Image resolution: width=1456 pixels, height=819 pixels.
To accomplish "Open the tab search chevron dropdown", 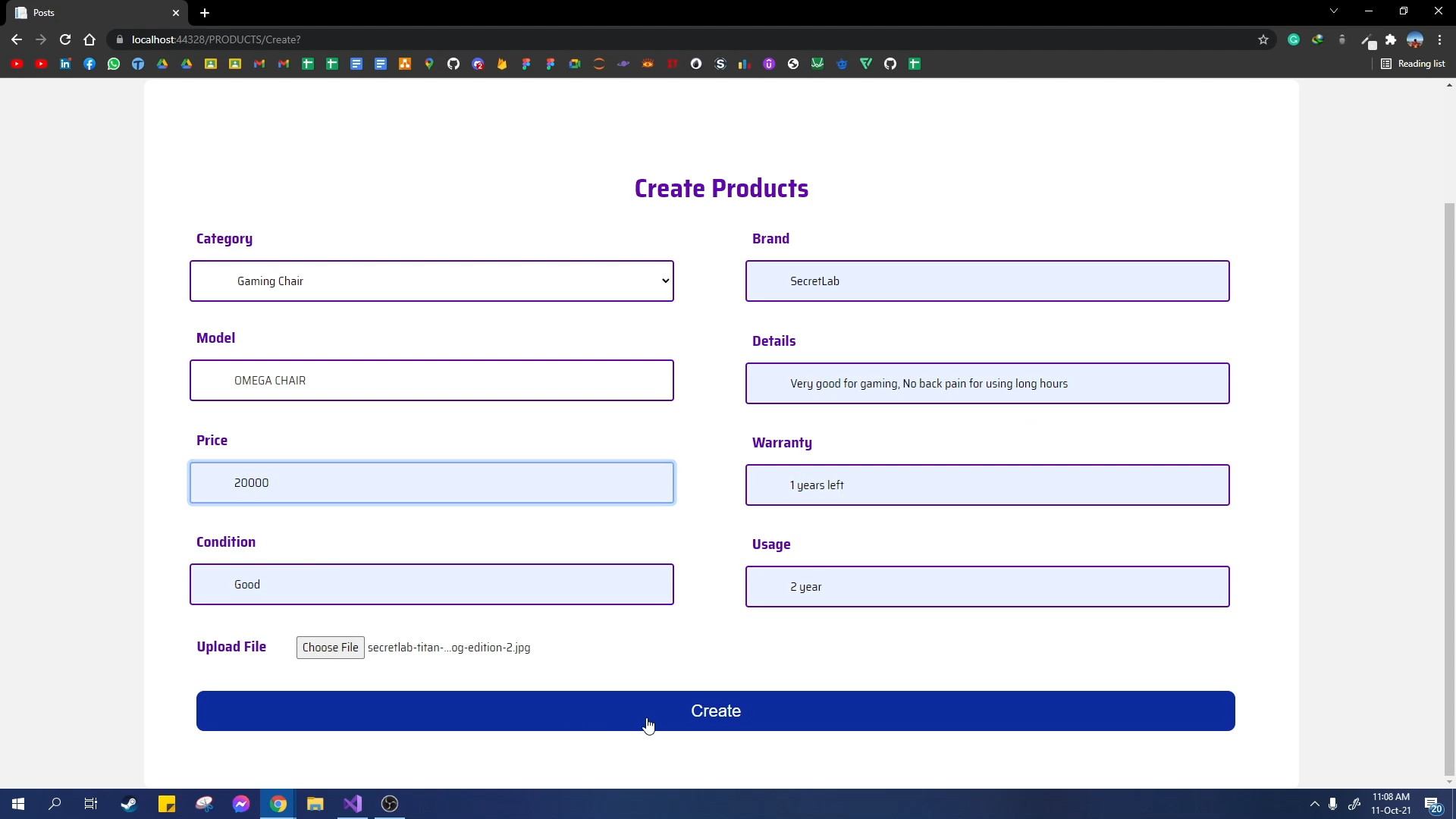I will (x=1333, y=11).
